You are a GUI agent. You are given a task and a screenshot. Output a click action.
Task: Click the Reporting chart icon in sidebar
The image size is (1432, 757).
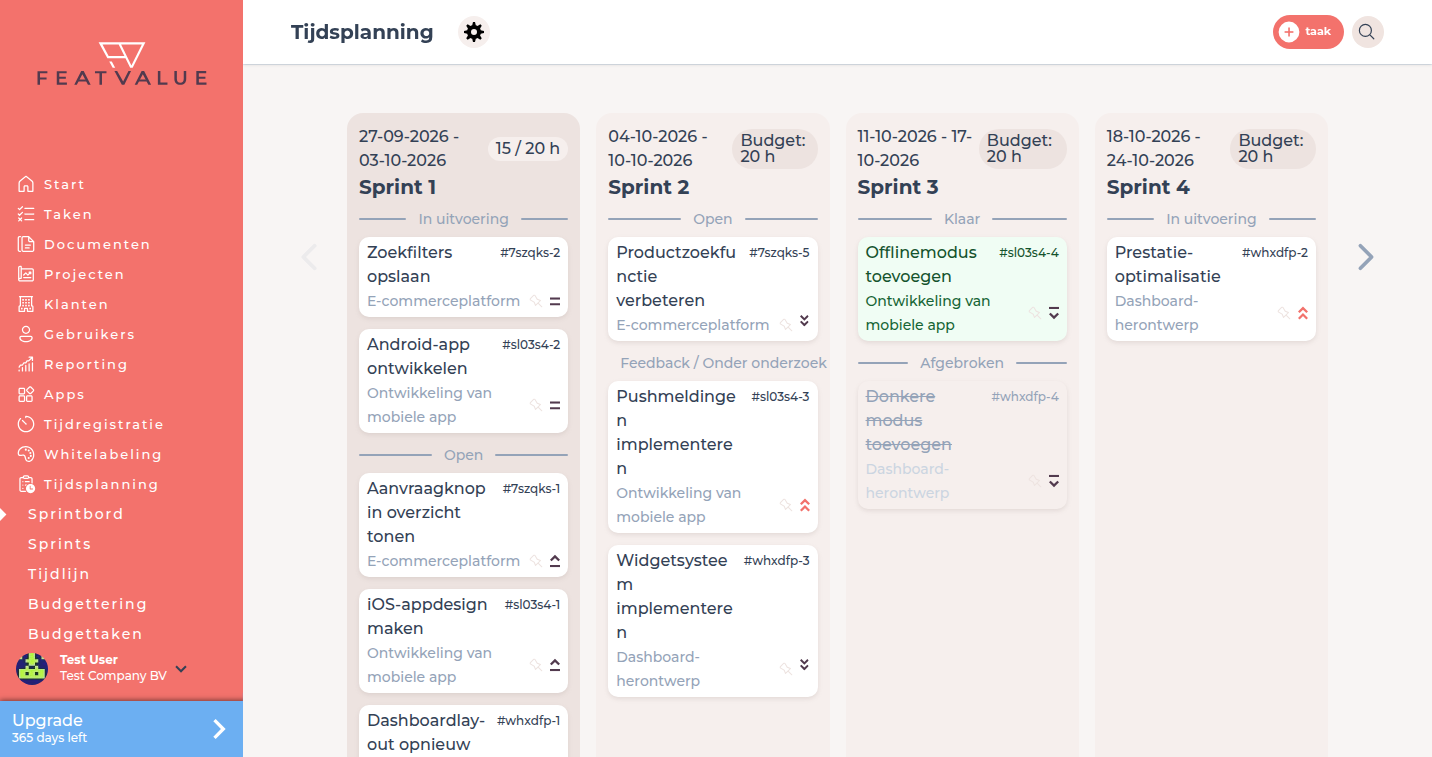[x=26, y=364]
